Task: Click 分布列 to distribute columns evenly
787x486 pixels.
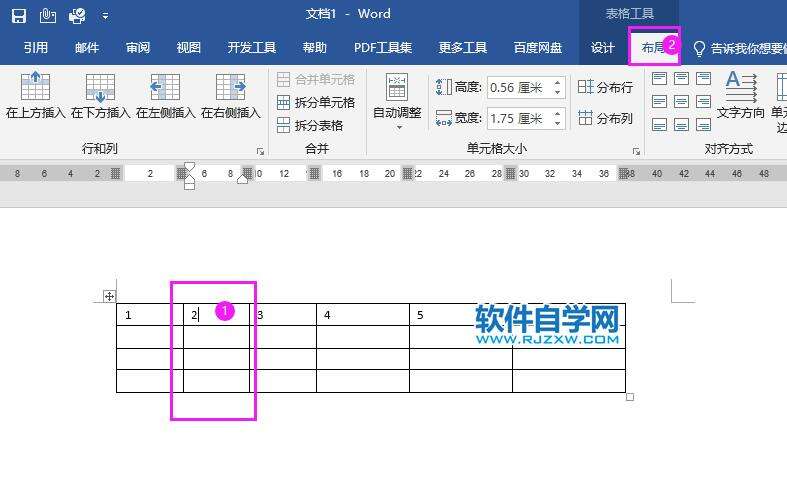Action: pyautogui.click(x=605, y=118)
